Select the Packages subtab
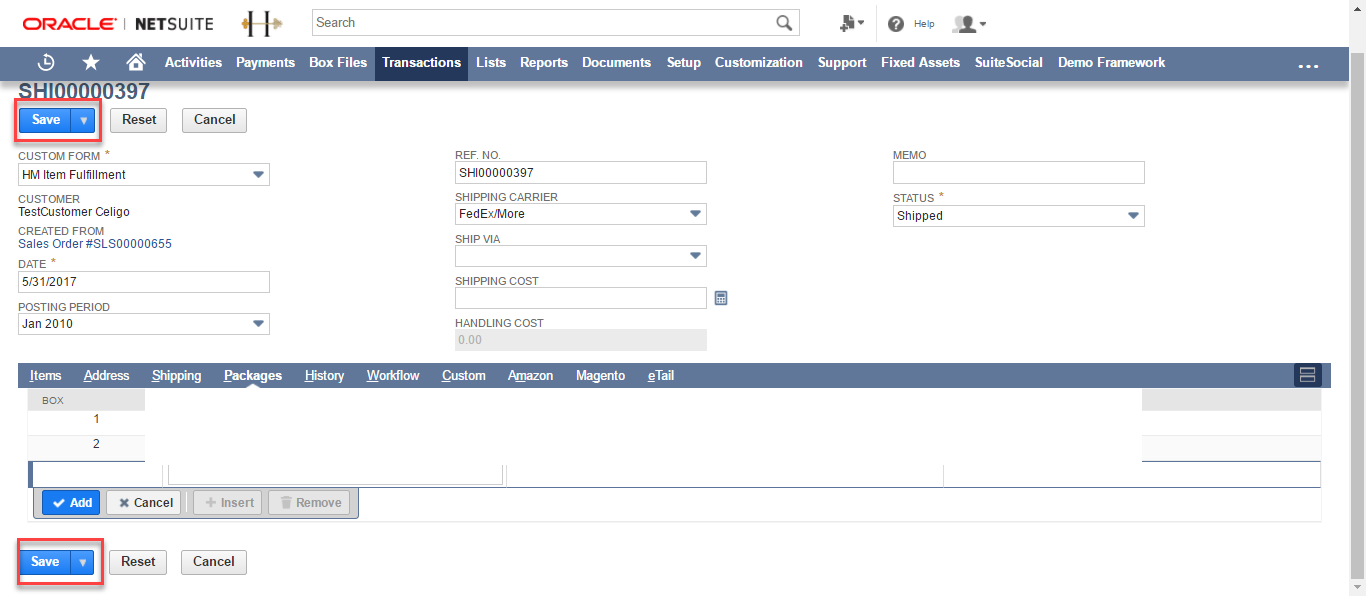 [x=253, y=376]
